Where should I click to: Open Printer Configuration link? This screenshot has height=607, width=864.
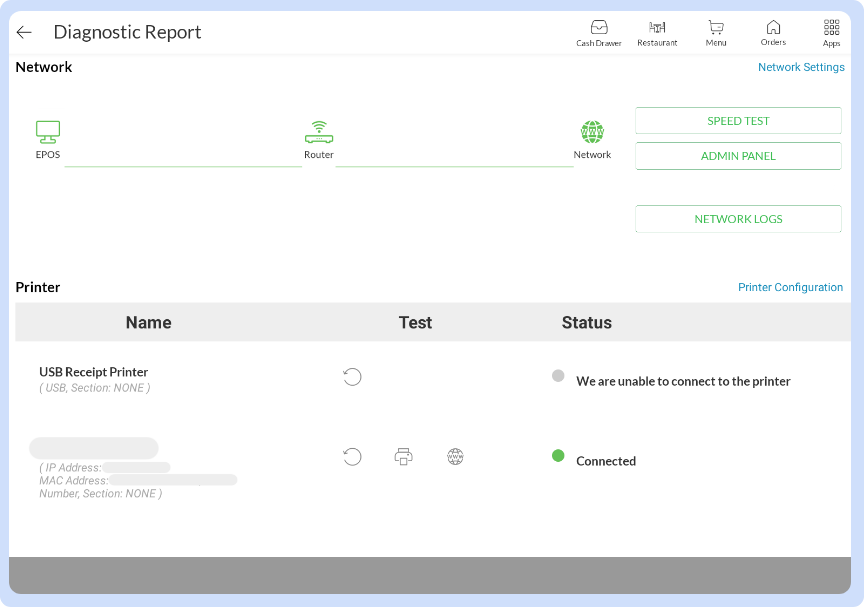(790, 288)
